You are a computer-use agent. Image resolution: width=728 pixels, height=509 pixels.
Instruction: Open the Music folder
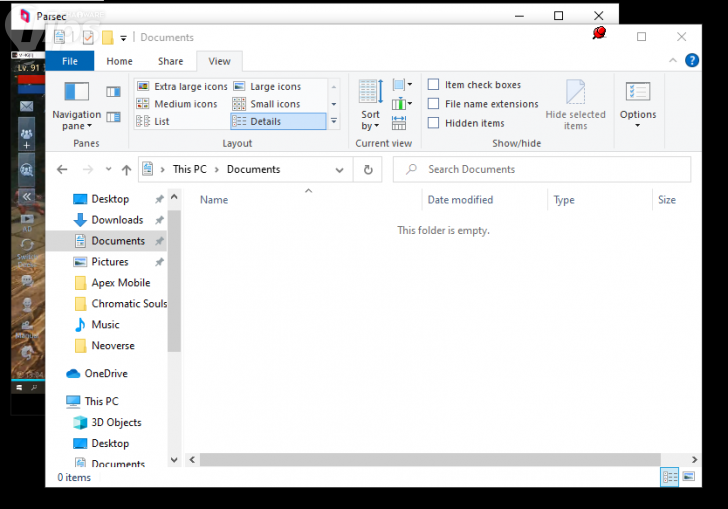[105, 325]
